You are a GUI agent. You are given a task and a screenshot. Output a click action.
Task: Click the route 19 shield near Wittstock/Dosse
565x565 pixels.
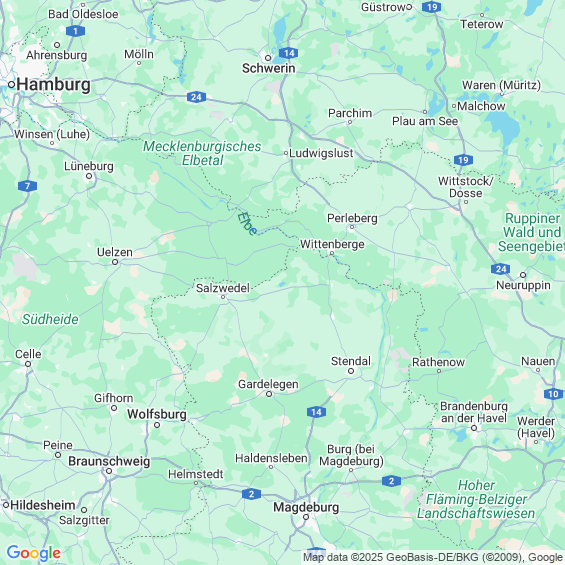click(x=463, y=160)
